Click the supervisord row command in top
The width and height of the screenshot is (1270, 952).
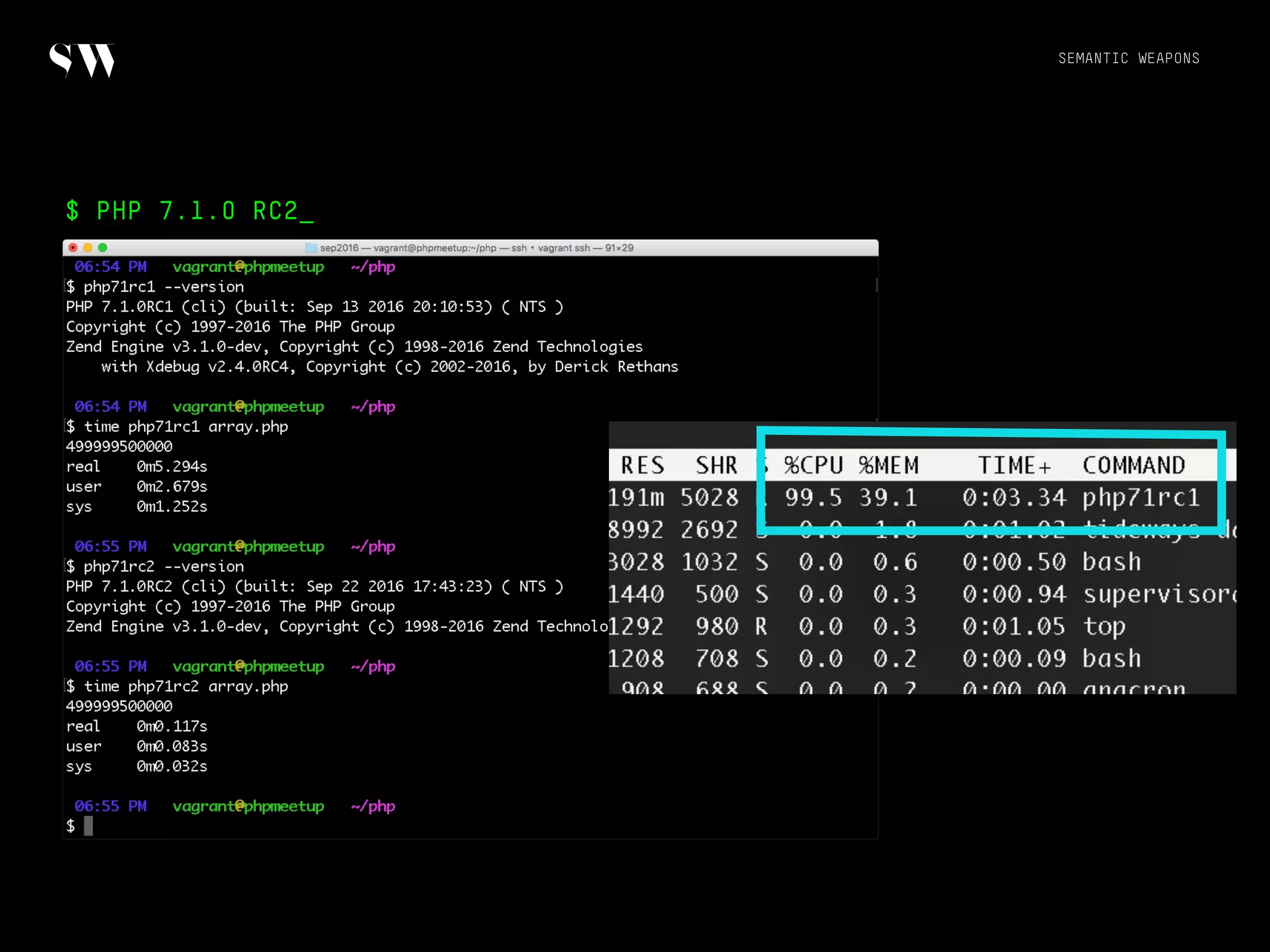[1159, 594]
